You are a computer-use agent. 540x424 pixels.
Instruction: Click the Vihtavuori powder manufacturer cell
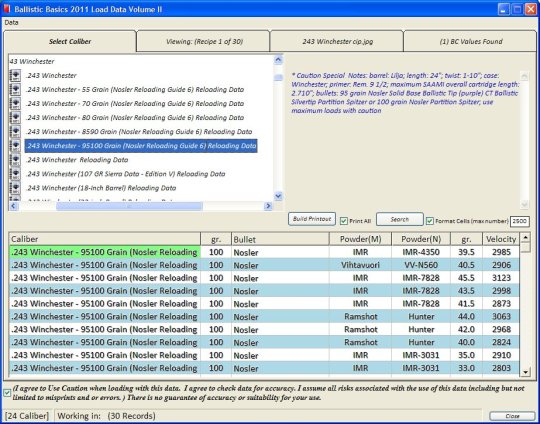coord(360,265)
